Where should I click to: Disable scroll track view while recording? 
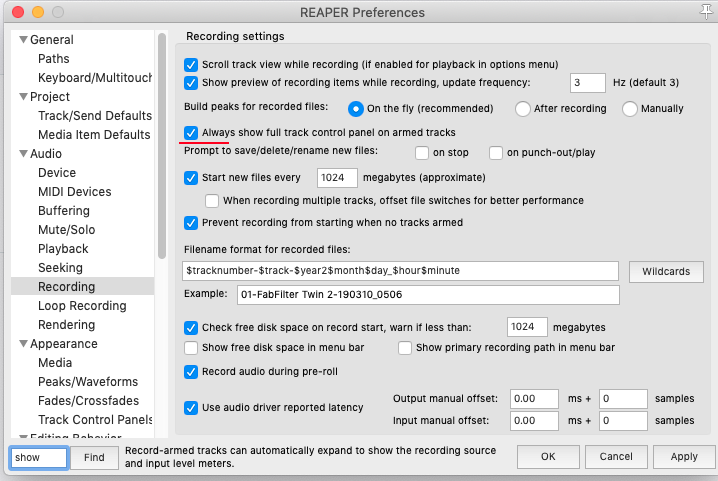(192, 63)
